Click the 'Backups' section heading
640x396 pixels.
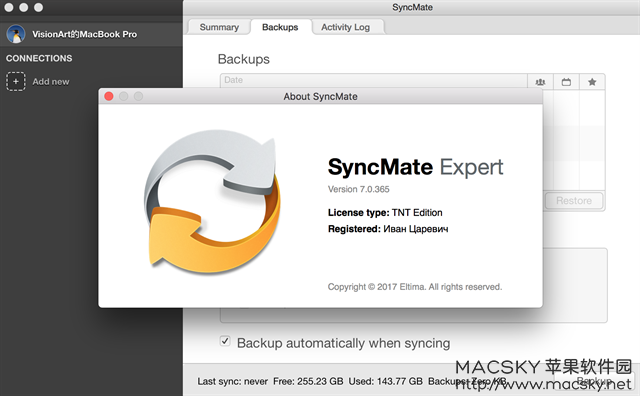(244, 59)
